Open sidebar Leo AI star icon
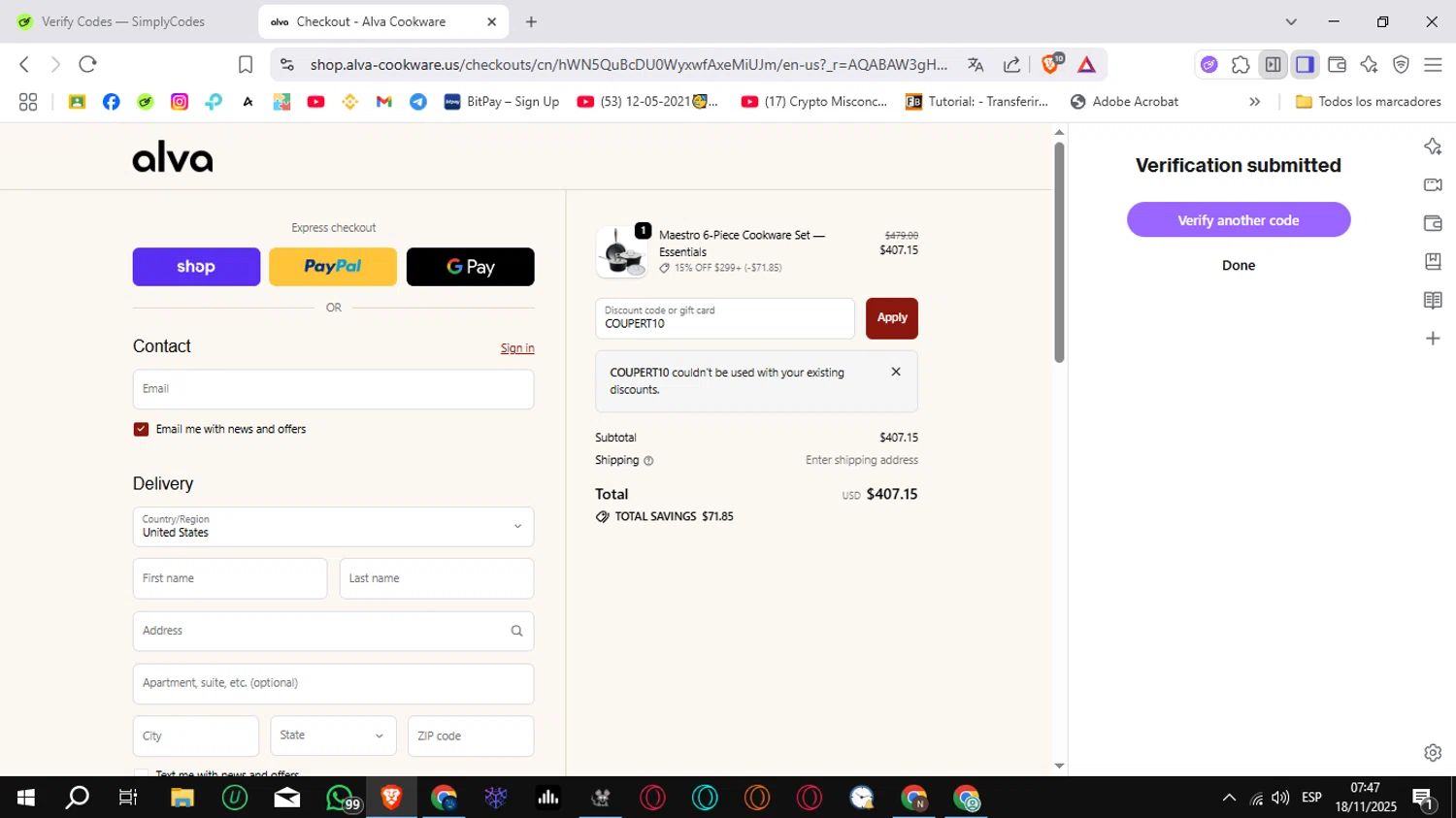This screenshot has width=1456, height=818. click(1433, 147)
